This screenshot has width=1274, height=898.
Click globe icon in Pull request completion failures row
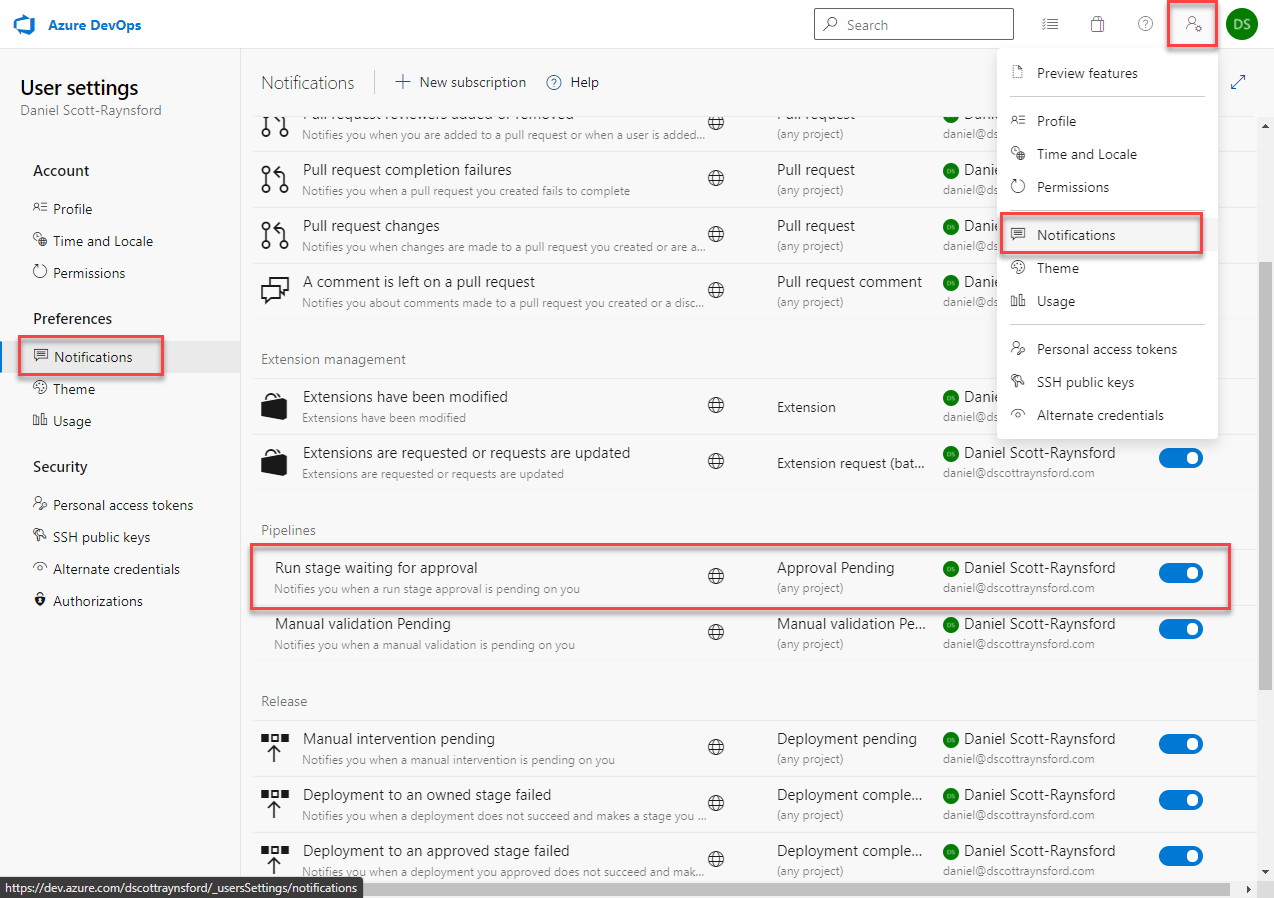tap(716, 178)
